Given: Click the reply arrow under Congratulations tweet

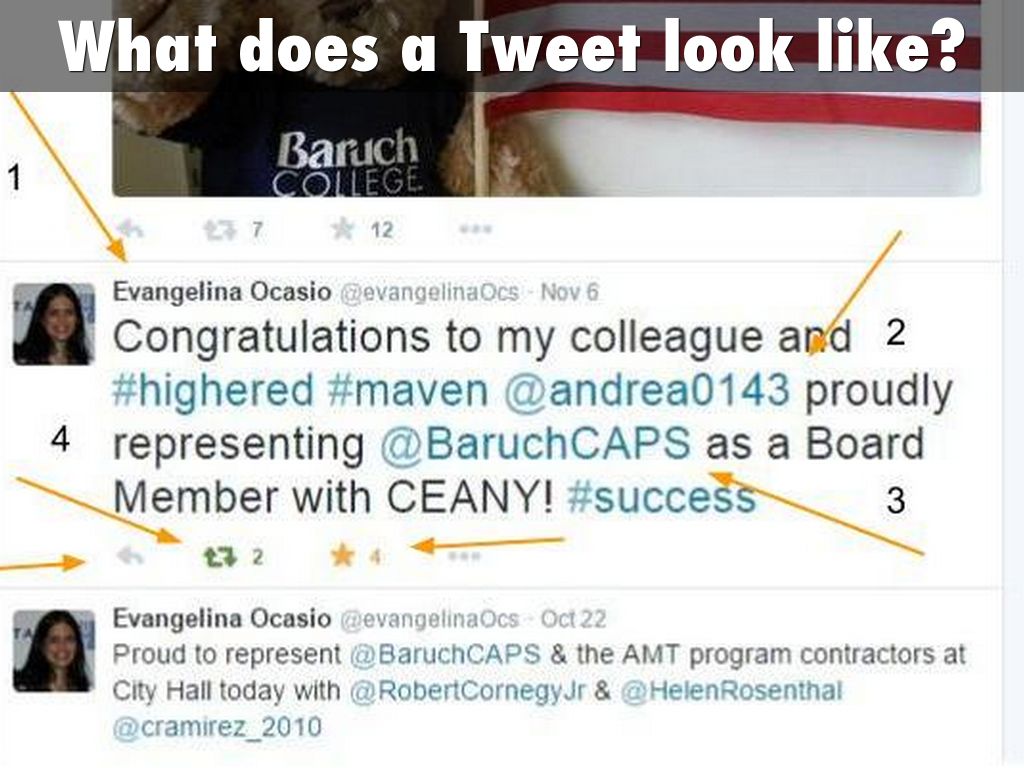Looking at the screenshot, I should [x=130, y=556].
